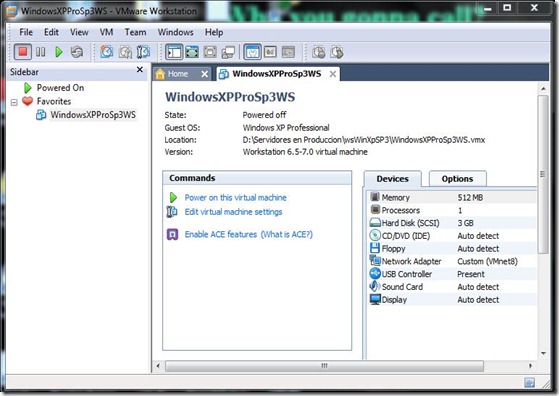Click the vertical scrollbar up arrow
The height and width of the screenshot is (396, 559).
point(543,88)
